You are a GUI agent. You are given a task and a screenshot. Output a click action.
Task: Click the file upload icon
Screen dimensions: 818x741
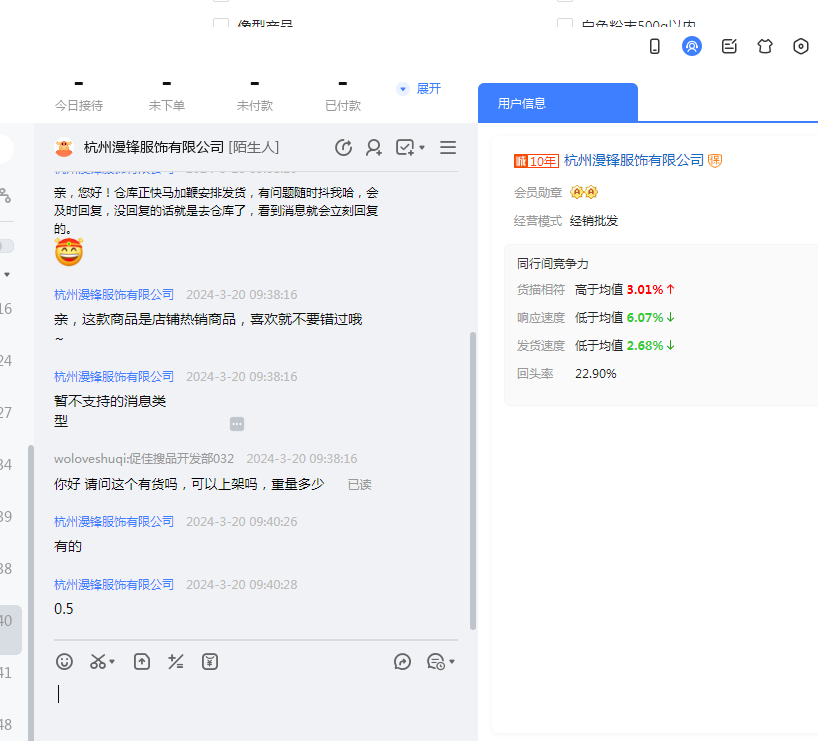point(142,661)
